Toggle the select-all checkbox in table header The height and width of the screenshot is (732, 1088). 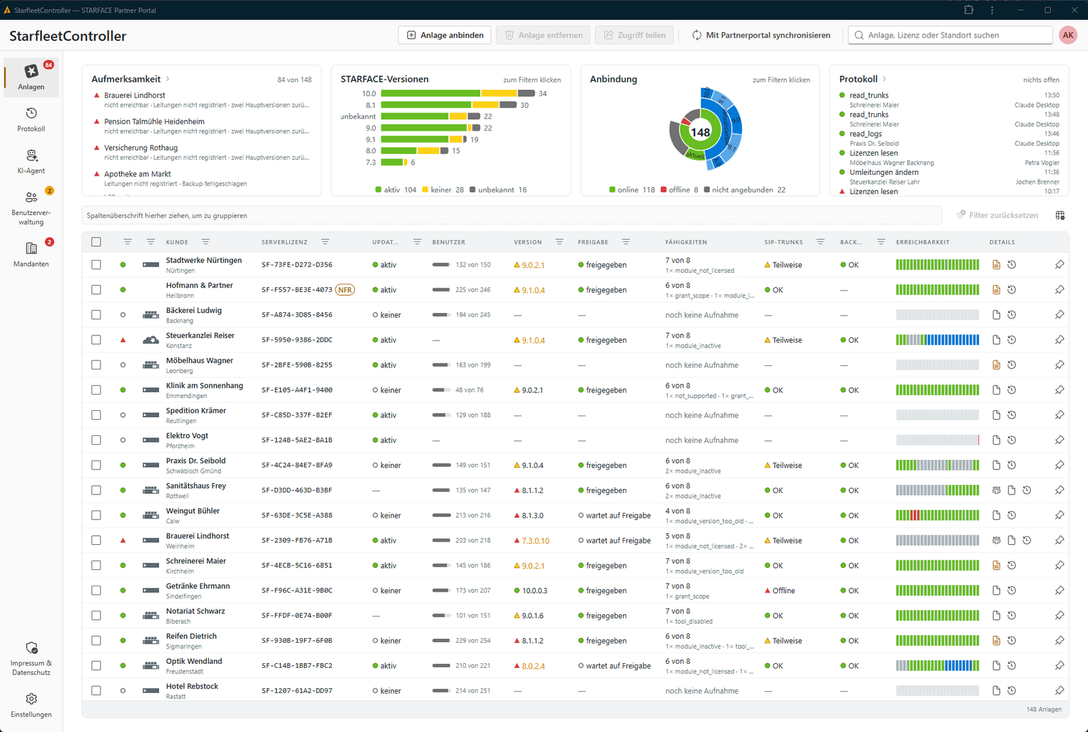(x=96, y=242)
